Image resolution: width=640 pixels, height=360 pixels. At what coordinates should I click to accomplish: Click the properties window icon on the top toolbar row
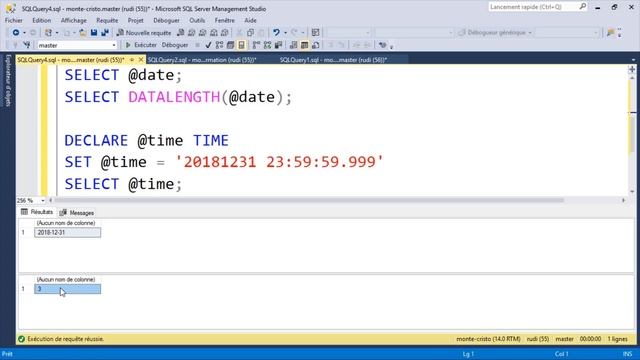point(315,32)
